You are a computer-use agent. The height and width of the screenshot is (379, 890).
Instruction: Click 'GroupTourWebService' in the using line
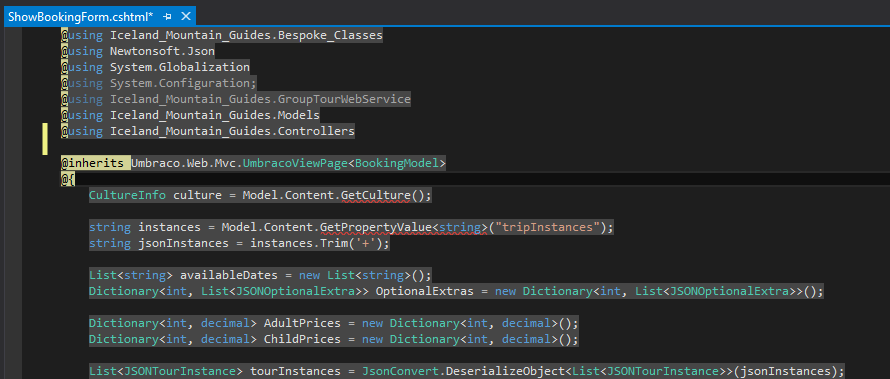tap(344, 99)
